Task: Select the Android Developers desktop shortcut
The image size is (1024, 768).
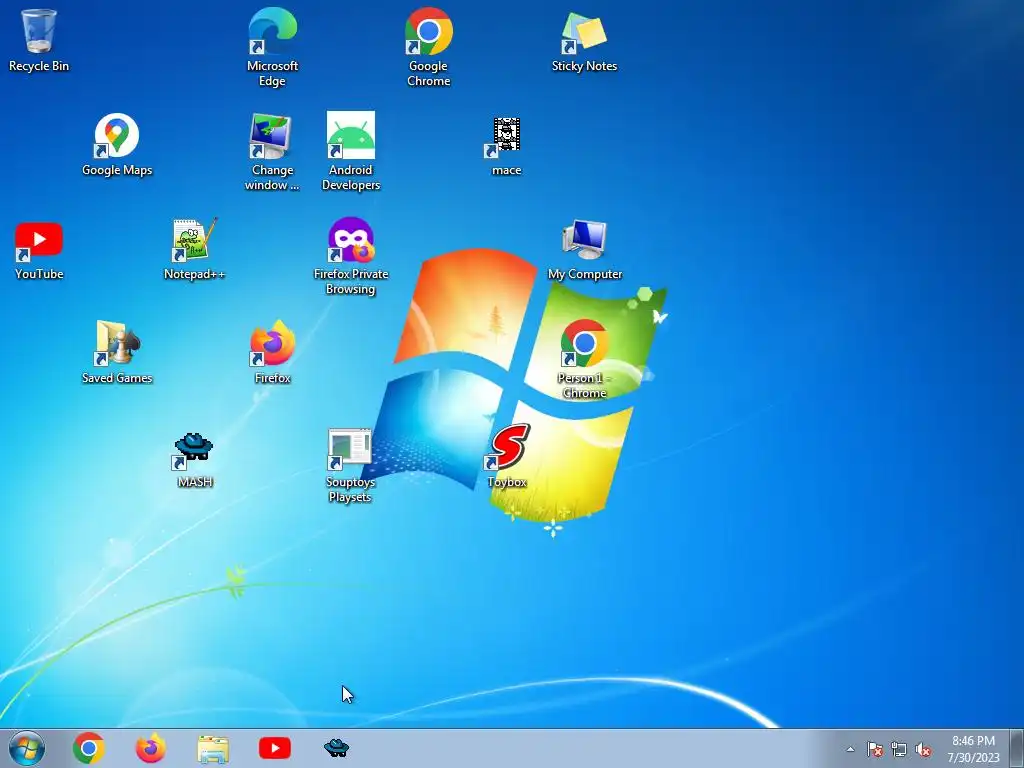Action: [351, 152]
